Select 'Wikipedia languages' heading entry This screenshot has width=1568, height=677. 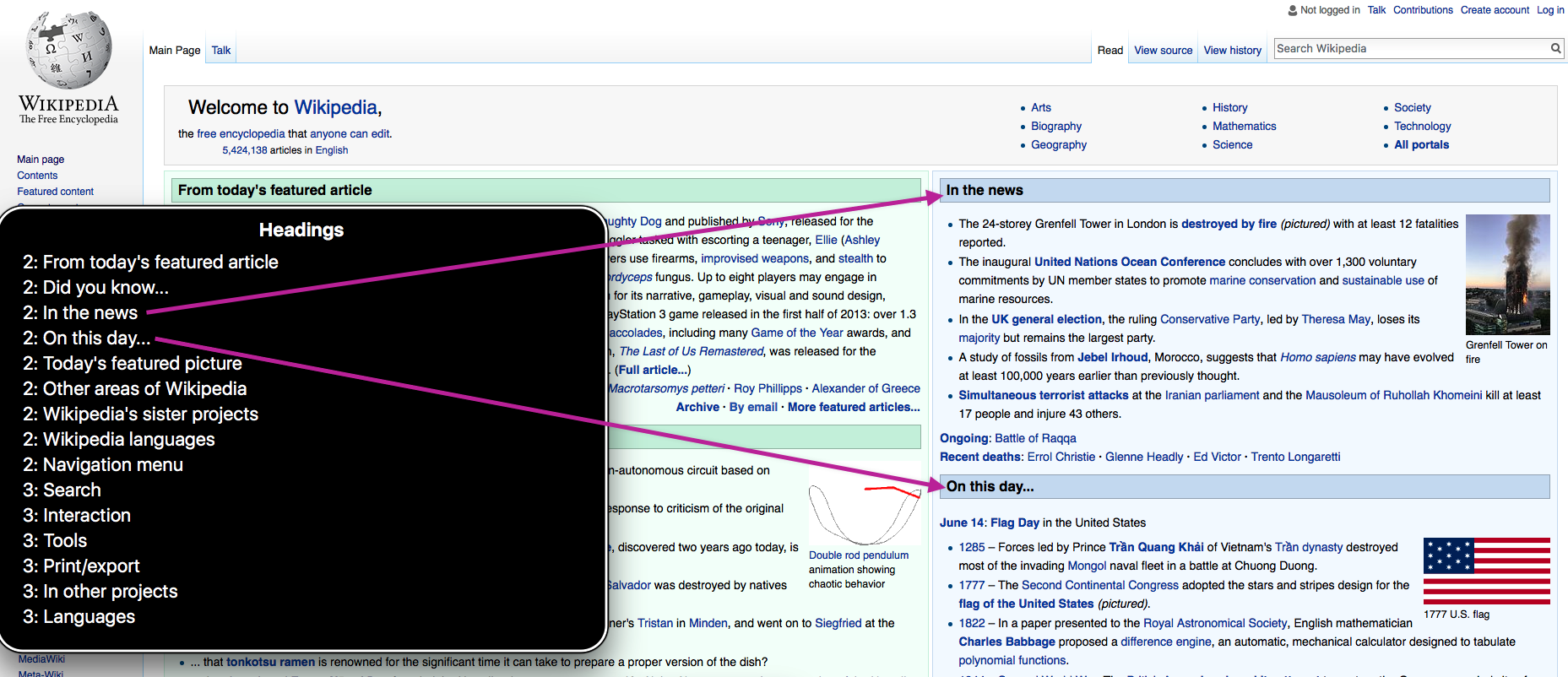tap(118, 440)
